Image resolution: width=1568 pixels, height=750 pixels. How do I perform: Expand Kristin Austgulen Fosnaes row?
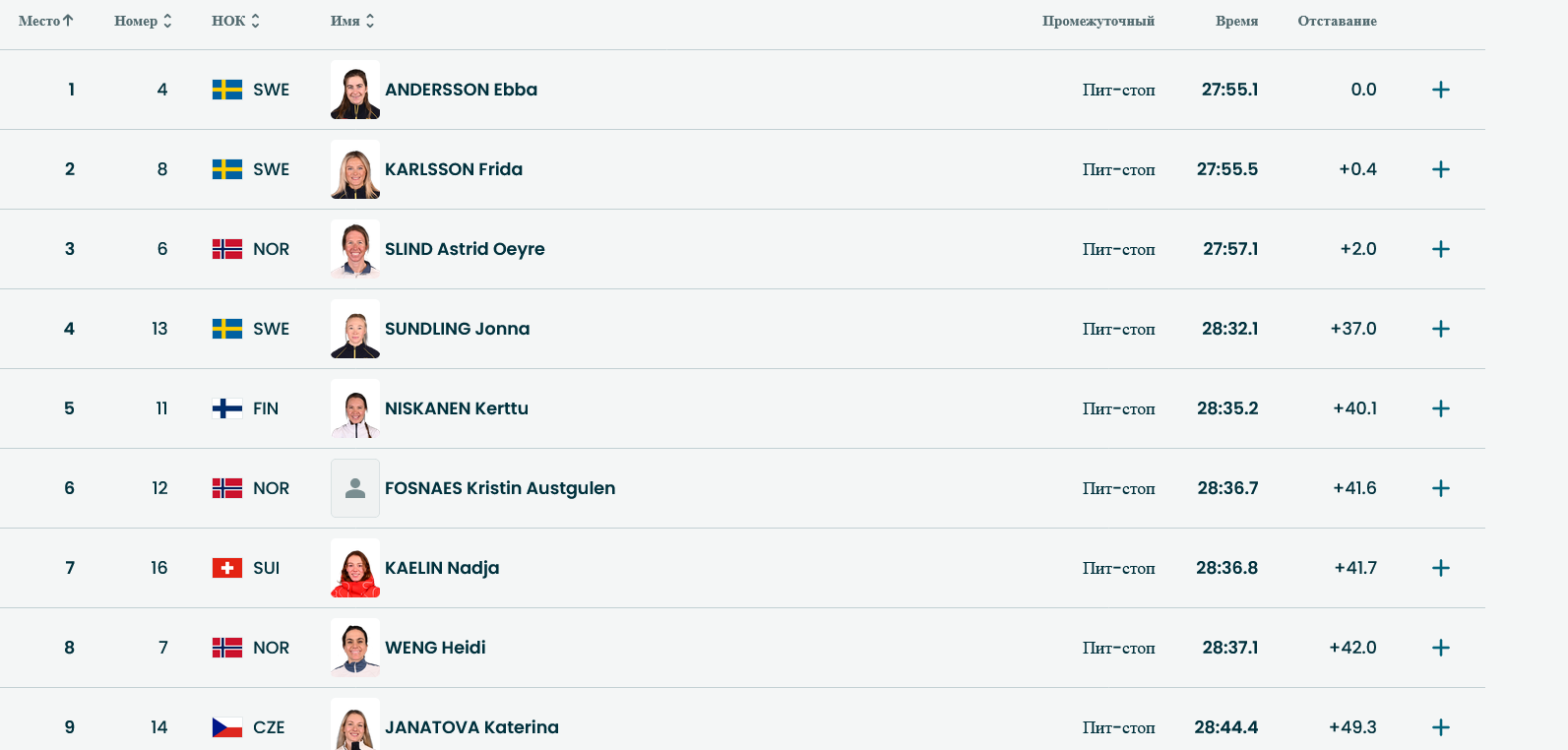1440,488
